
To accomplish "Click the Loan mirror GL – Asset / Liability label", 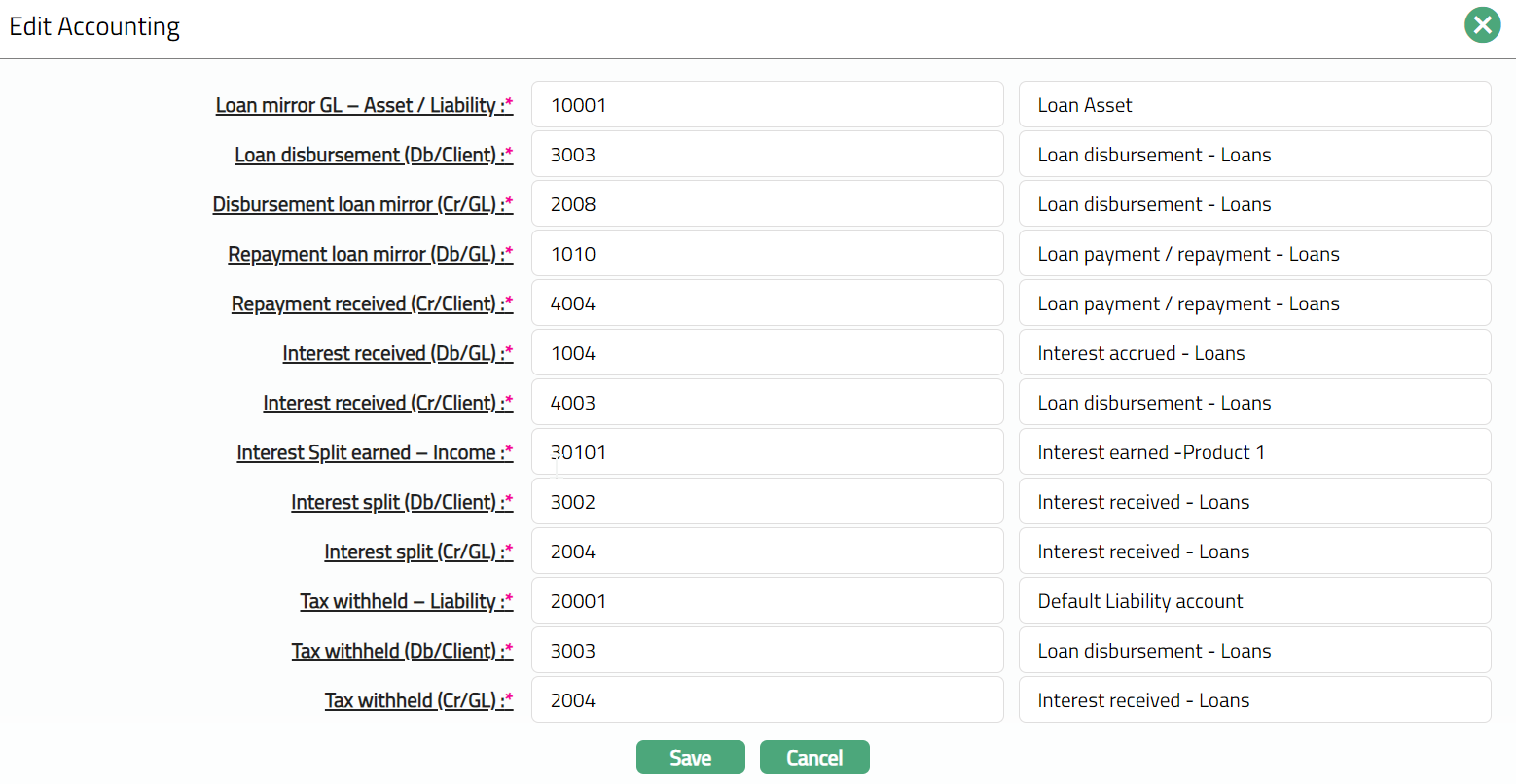I will click(364, 105).
